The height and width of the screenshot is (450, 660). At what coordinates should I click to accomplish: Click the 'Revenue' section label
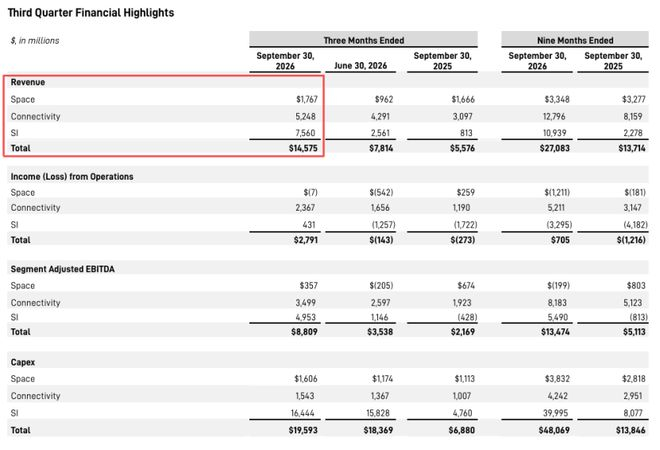(x=28, y=82)
